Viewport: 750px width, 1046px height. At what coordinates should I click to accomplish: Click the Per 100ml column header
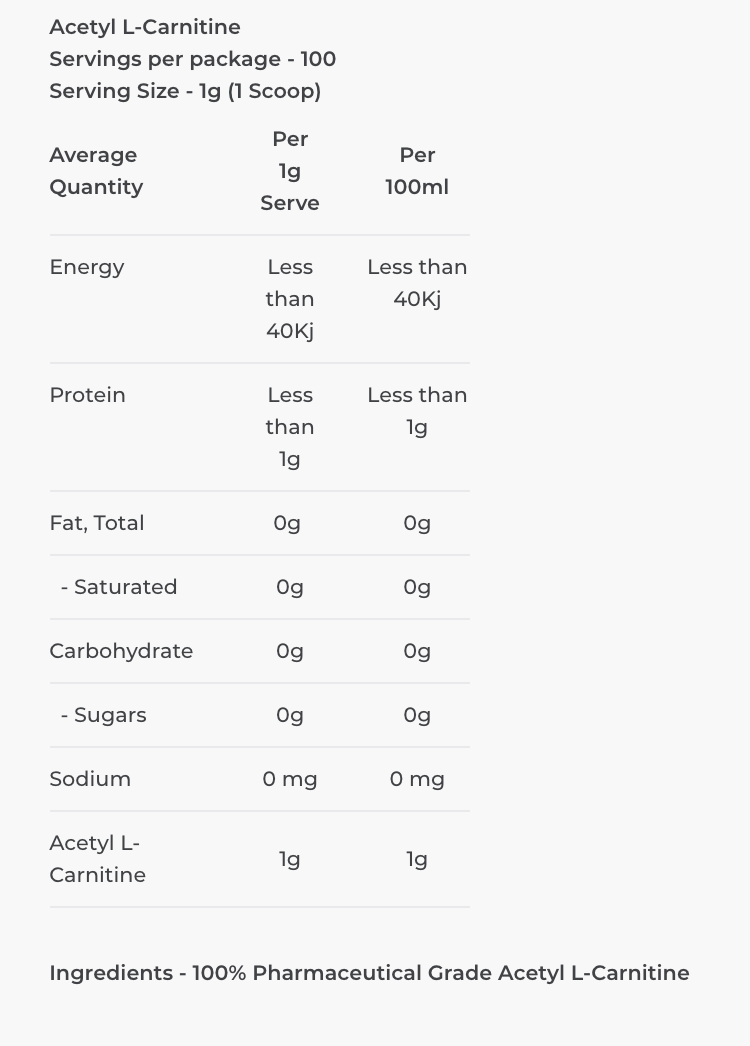click(x=417, y=171)
